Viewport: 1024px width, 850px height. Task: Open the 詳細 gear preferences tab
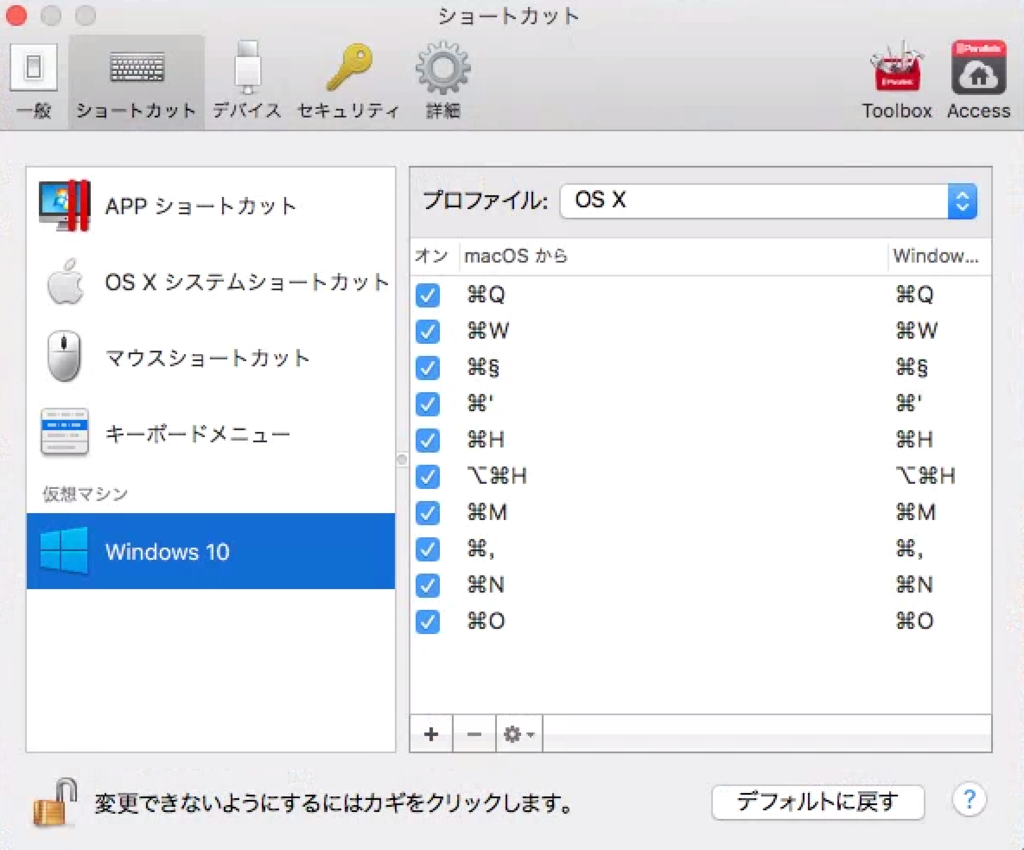point(443,82)
